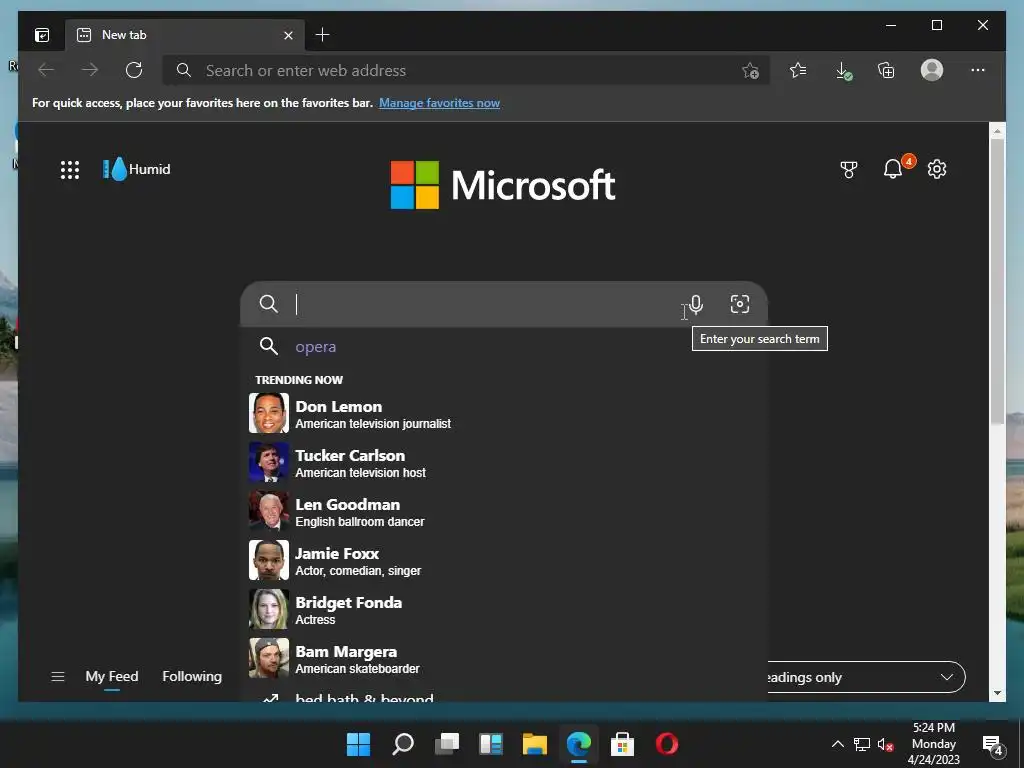1024x768 pixels.
Task: Refresh the current page
Action: [x=134, y=70]
